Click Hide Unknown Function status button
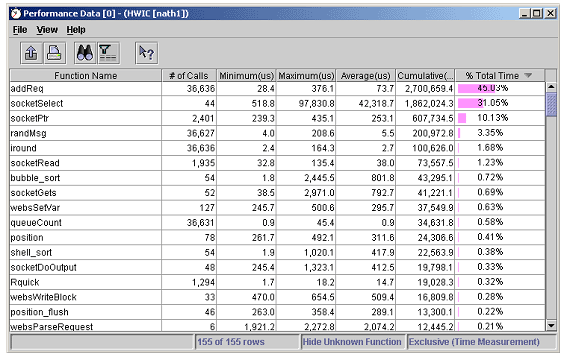Image resolution: width=564 pixels, height=360 pixels. pyautogui.click(x=352, y=342)
